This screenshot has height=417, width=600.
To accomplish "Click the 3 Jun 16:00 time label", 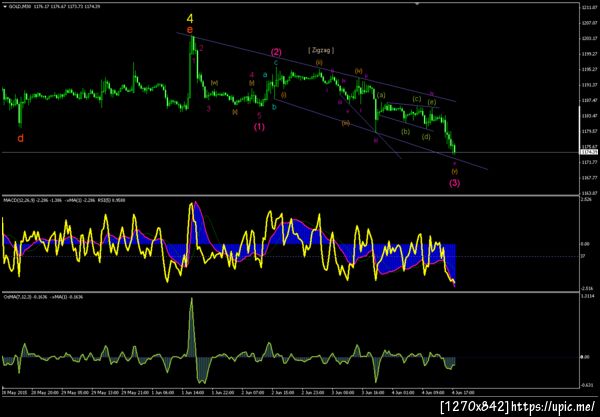I will pyautogui.click(x=371, y=393).
